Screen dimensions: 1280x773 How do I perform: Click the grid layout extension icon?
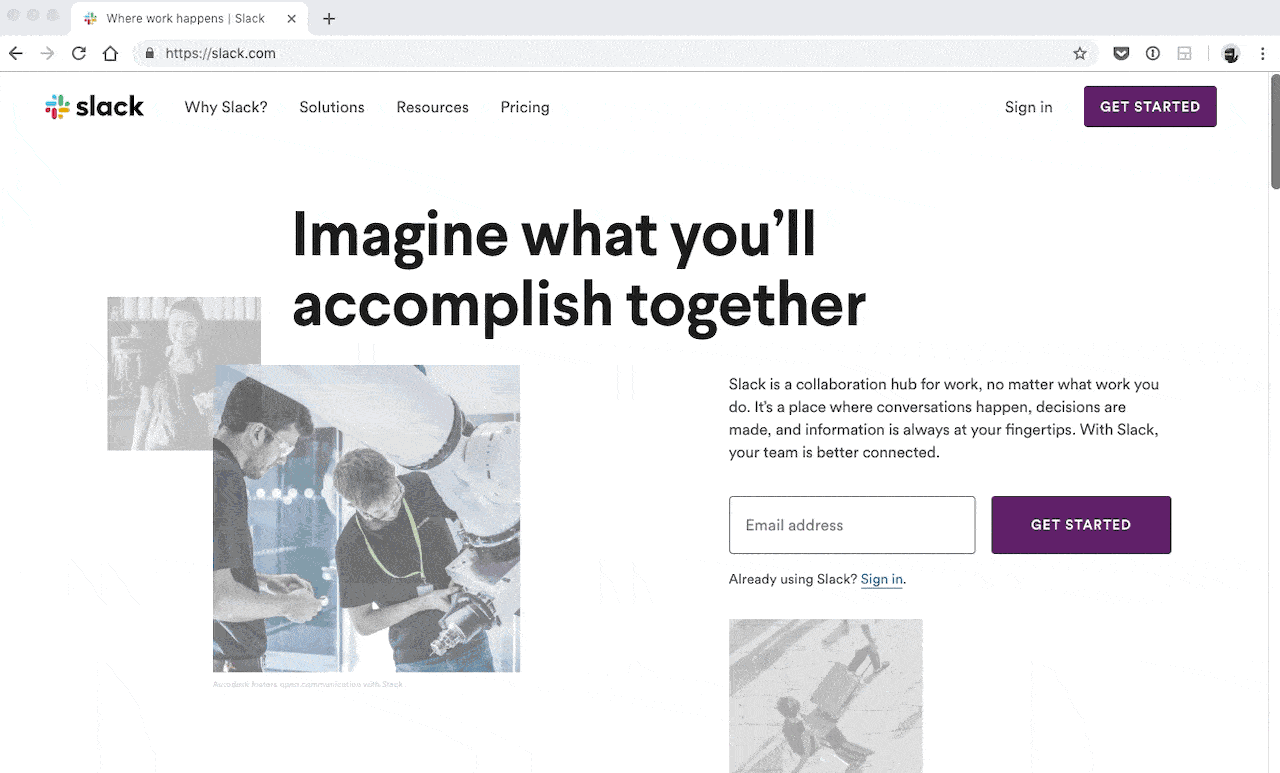tap(1185, 54)
